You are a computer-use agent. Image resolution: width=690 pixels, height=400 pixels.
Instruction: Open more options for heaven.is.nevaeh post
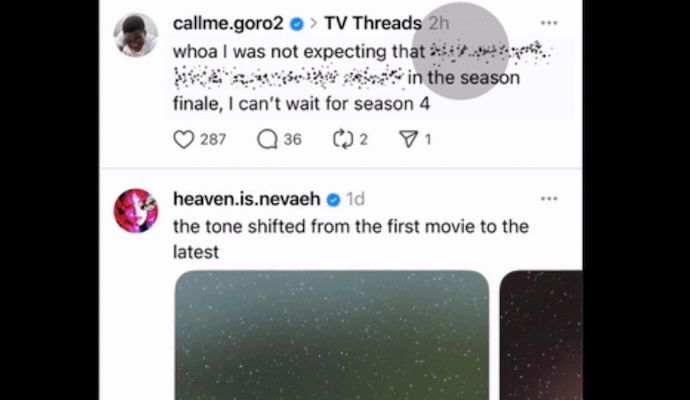[x=549, y=199]
